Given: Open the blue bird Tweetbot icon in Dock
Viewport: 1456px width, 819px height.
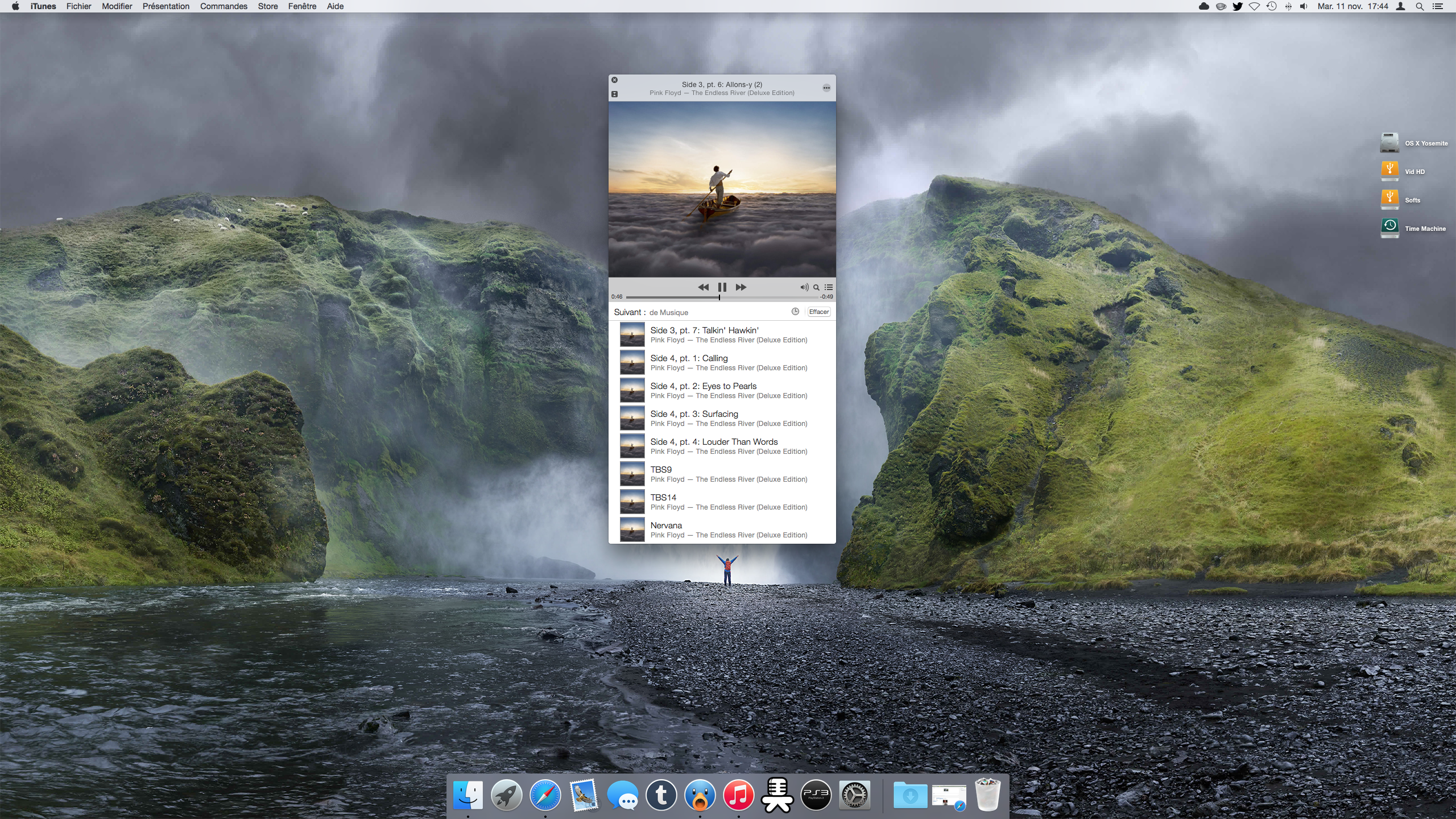Looking at the screenshot, I should coord(700,795).
